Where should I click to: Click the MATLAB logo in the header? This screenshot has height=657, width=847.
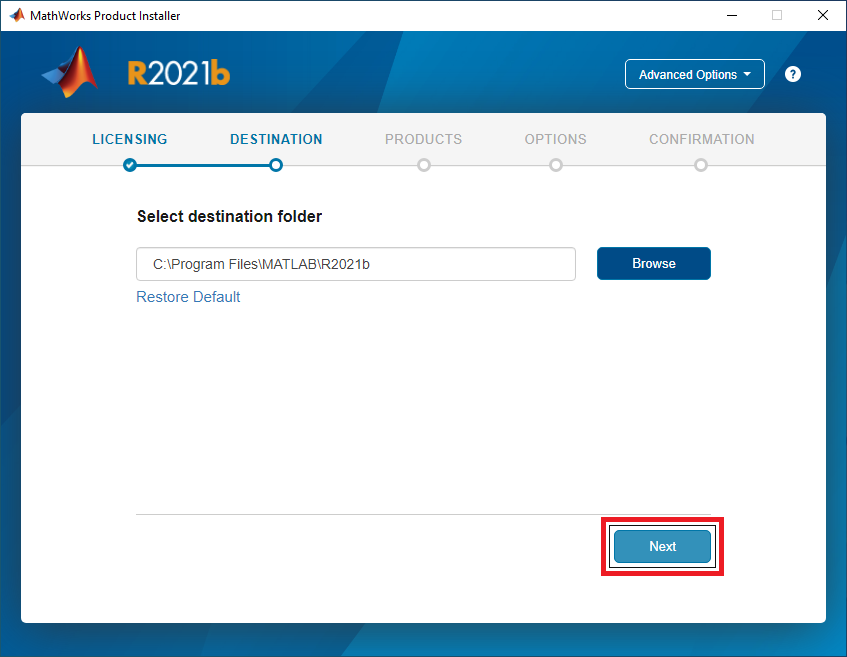(71, 75)
